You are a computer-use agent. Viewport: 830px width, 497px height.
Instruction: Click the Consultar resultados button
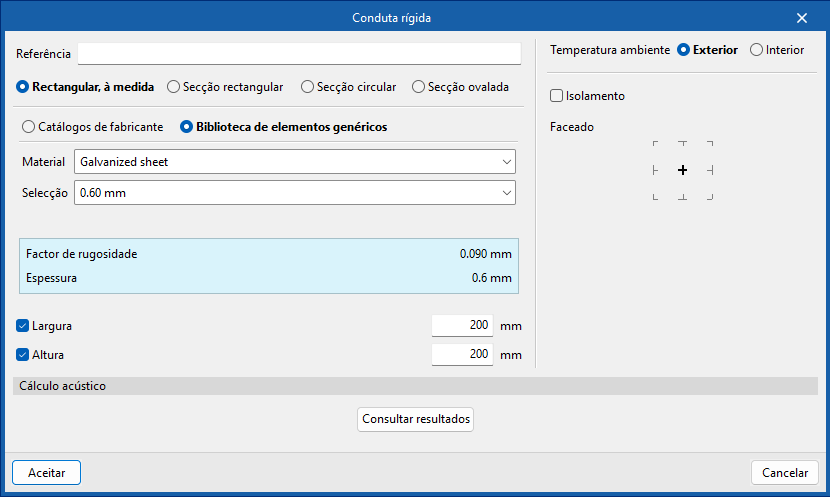coord(415,419)
